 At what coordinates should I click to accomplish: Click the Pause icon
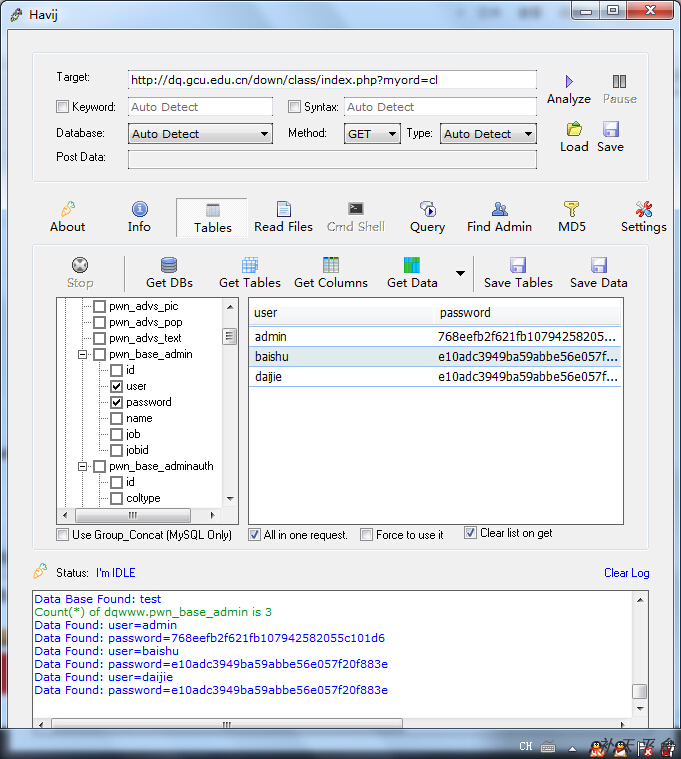point(619,81)
